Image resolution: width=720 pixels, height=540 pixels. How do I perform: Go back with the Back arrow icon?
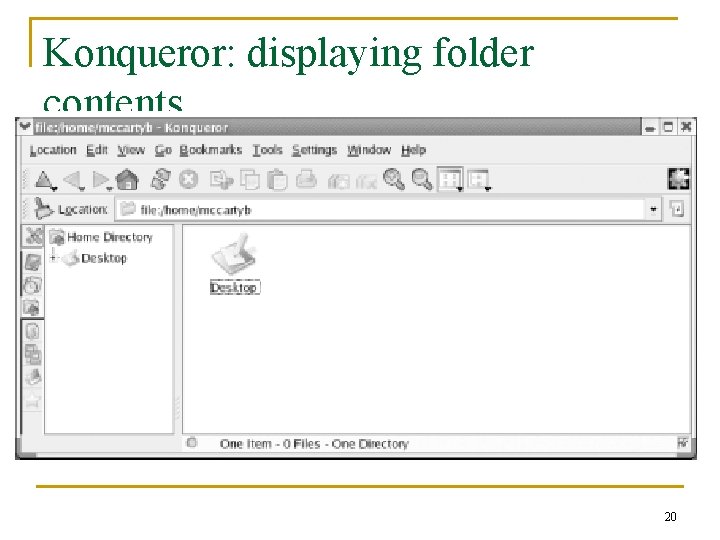point(73,180)
